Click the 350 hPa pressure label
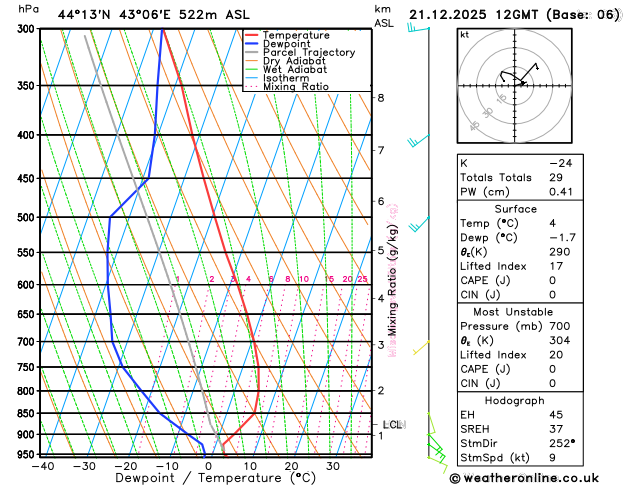 (28, 86)
